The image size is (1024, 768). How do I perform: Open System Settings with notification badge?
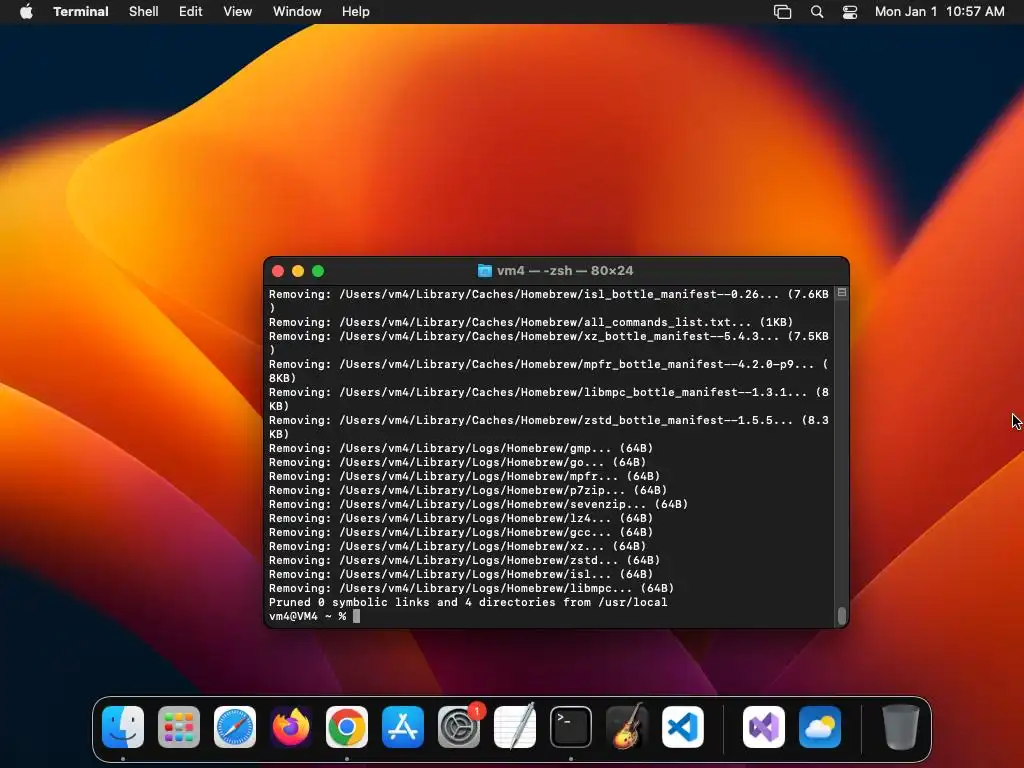(x=459, y=727)
